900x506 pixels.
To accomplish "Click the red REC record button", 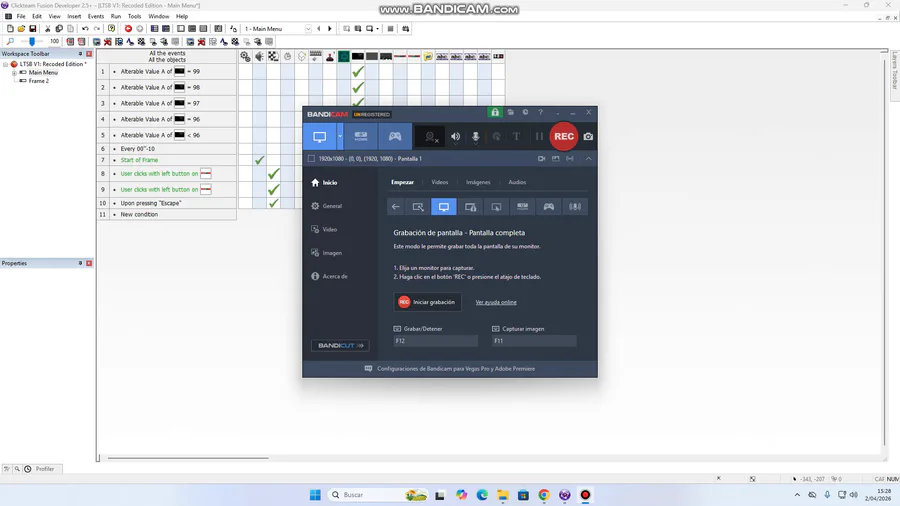I will pyautogui.click(x=564, y=137).
